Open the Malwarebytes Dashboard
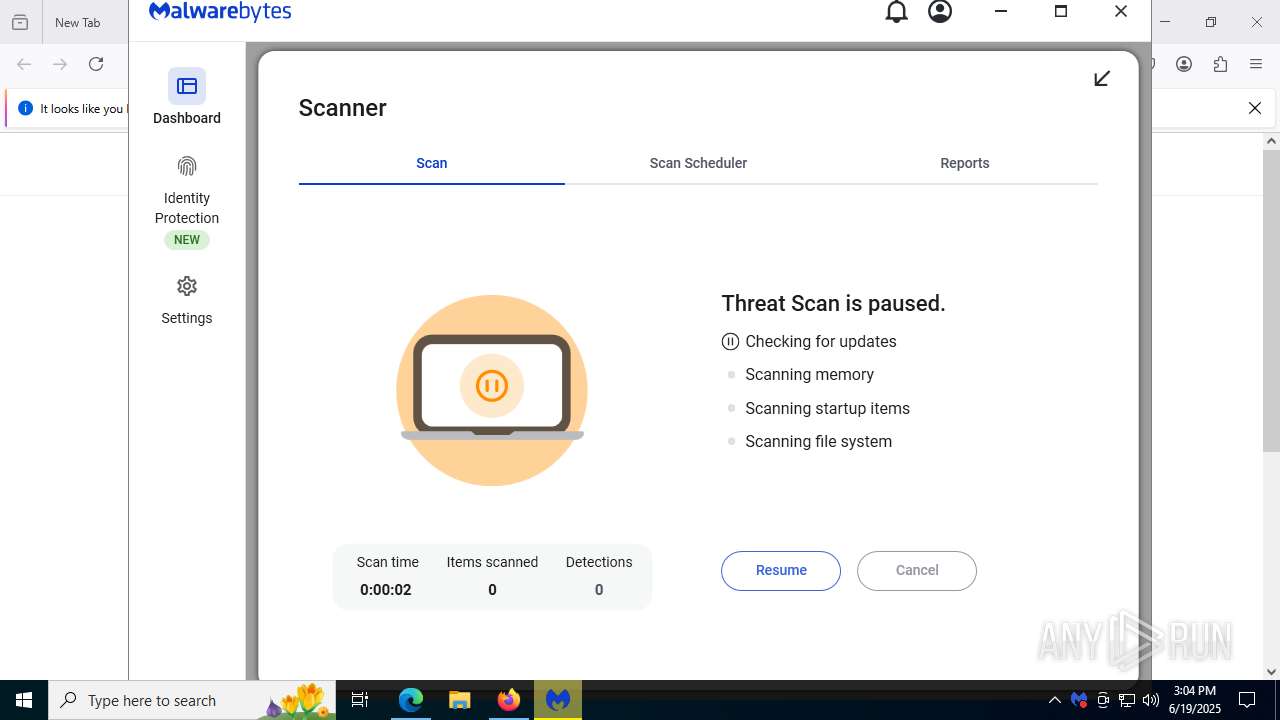Image resolution: width=1280 pixels, height=720 pixels. tap(187, 98)
